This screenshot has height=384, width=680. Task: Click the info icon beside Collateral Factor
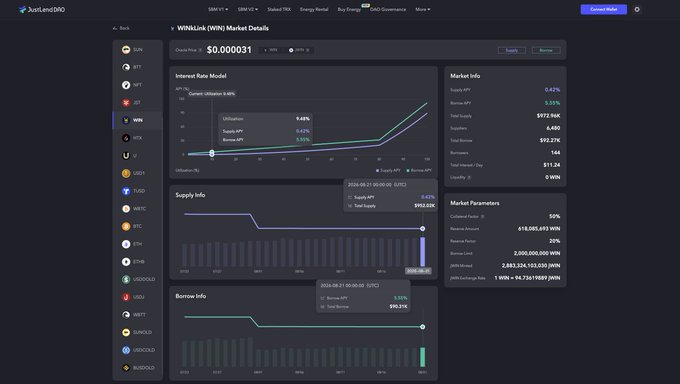click(483, 217)
